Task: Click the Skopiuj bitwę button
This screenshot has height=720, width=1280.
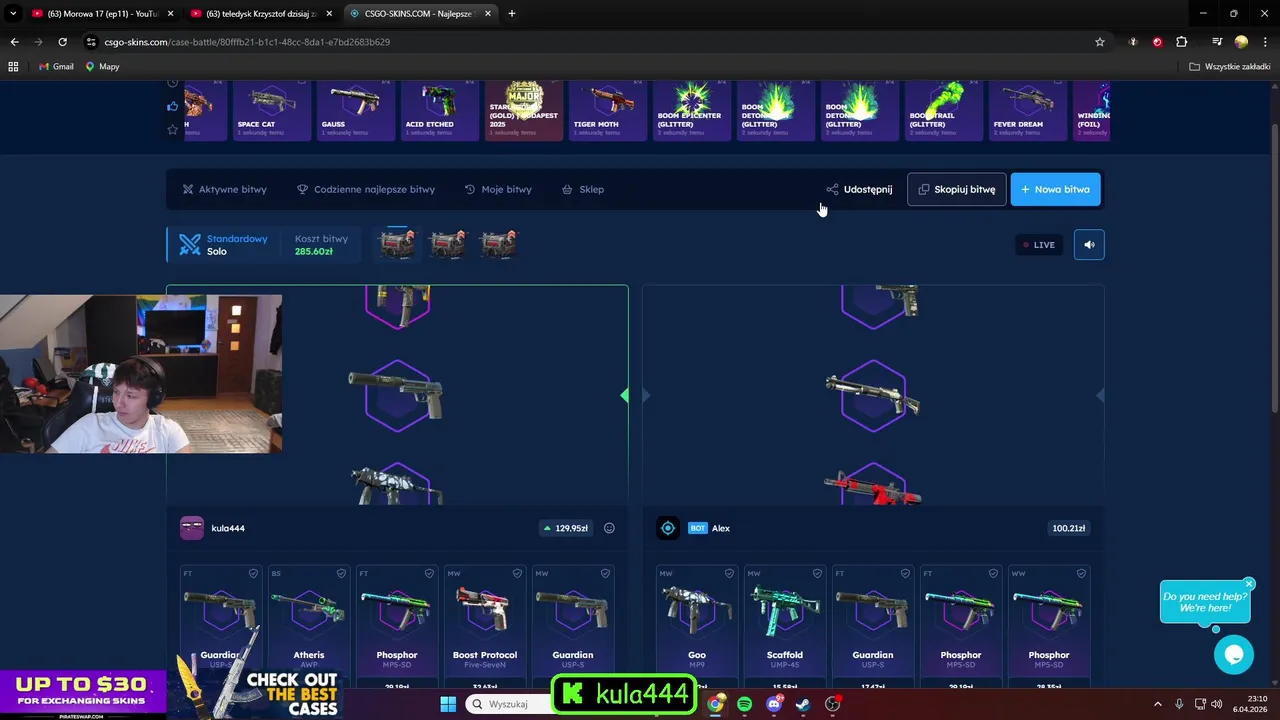Action: (x=957, y=189)
